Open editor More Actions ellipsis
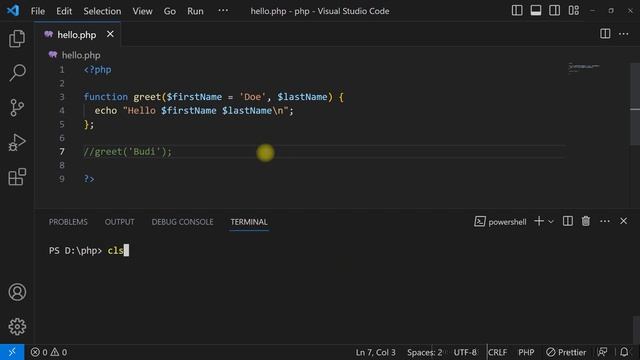 623,34
